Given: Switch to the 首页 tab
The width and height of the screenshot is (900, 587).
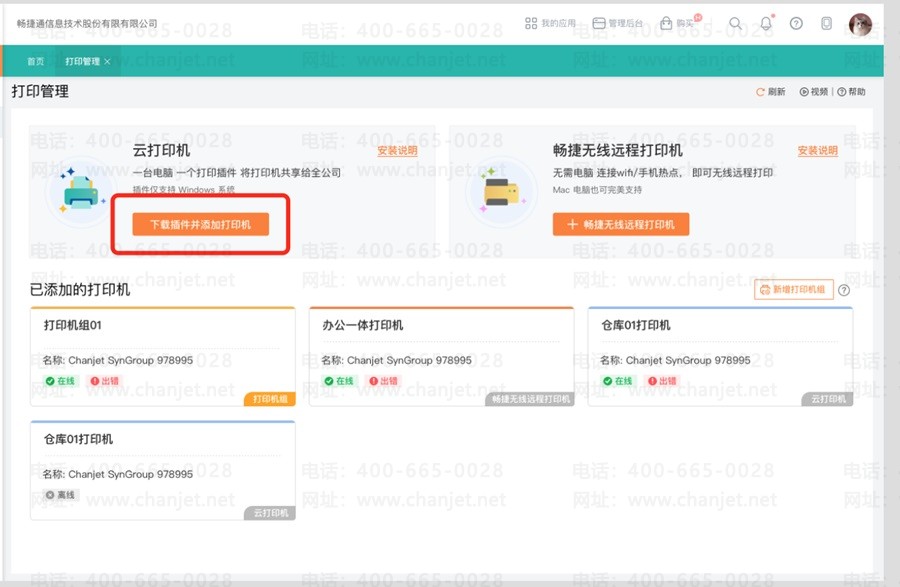Looking at the screenshot, I should click(x=36, y=61).
